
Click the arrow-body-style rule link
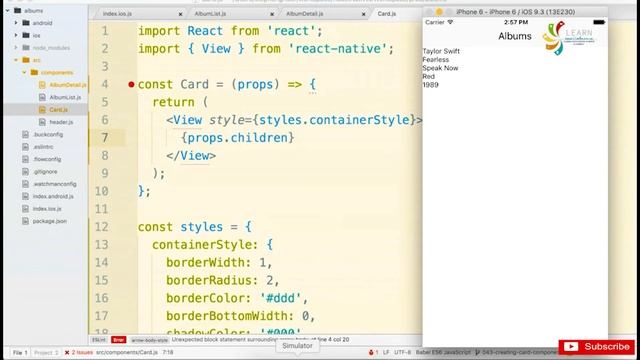[x=149, y=340]
